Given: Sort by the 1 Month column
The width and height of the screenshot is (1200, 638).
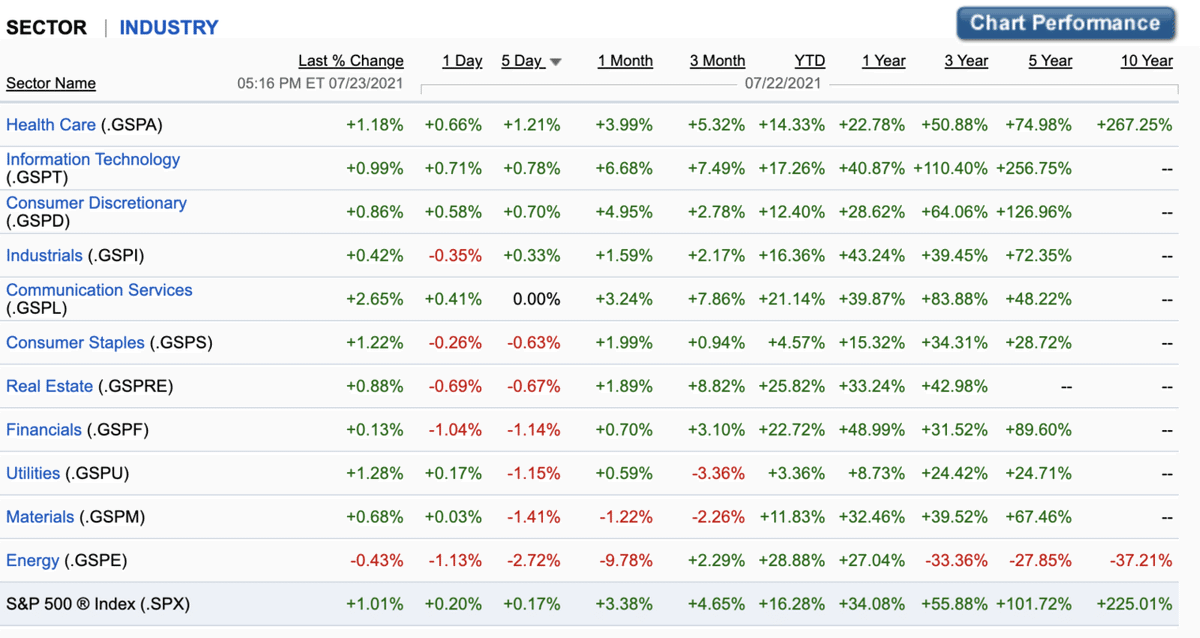Looking at the screenshot, I should point(625,61).
